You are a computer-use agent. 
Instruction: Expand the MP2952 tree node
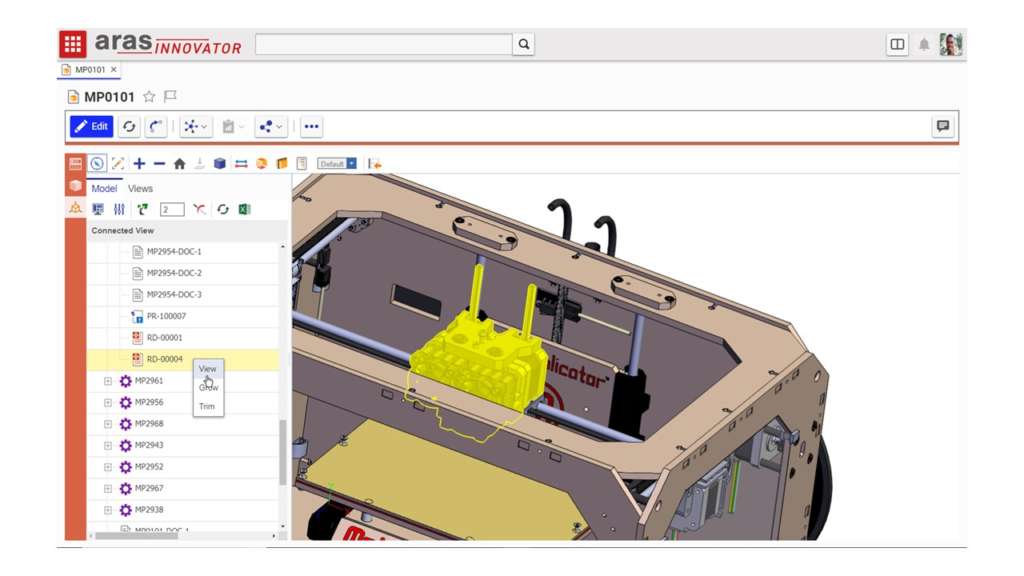[x=108, y=467]
